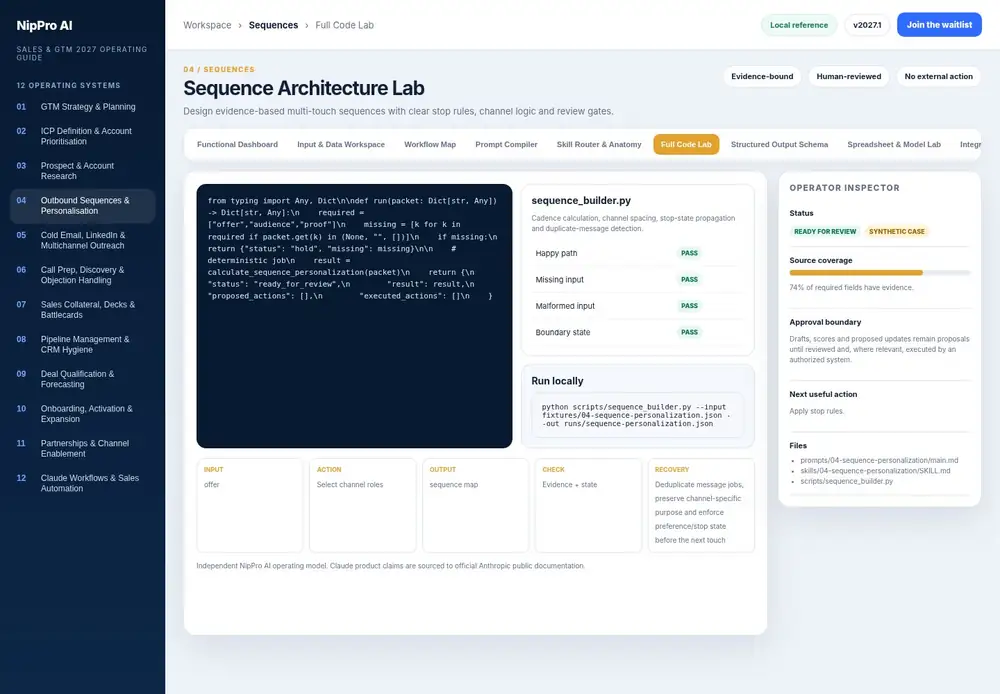Switch to Skill Router & Anatomy tab
The image size is (1000, 694).
pos(599,145)
